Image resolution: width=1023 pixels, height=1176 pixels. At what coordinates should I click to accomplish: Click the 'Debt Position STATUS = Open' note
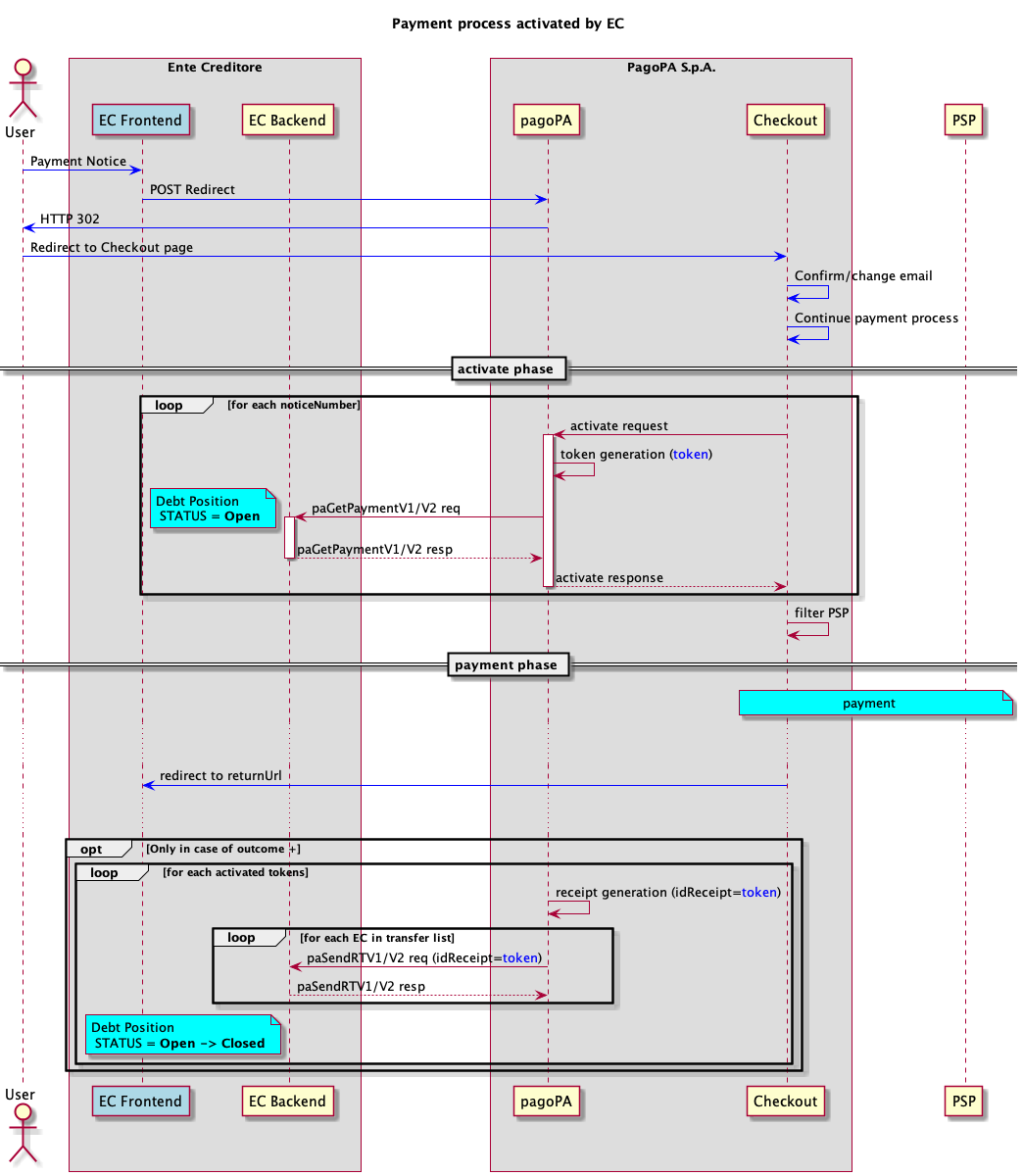(x=210, y=509)
